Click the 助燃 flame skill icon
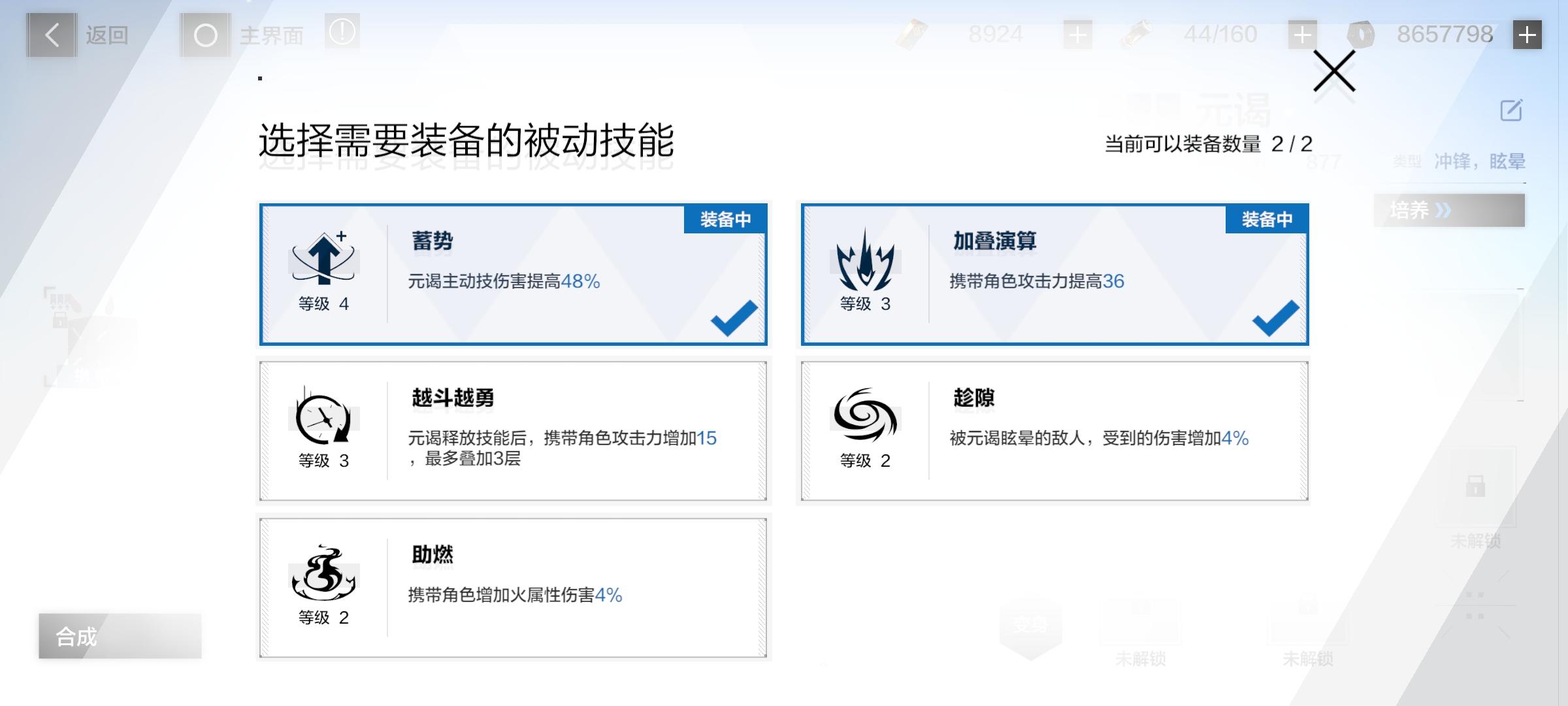 tap(323, 574)
